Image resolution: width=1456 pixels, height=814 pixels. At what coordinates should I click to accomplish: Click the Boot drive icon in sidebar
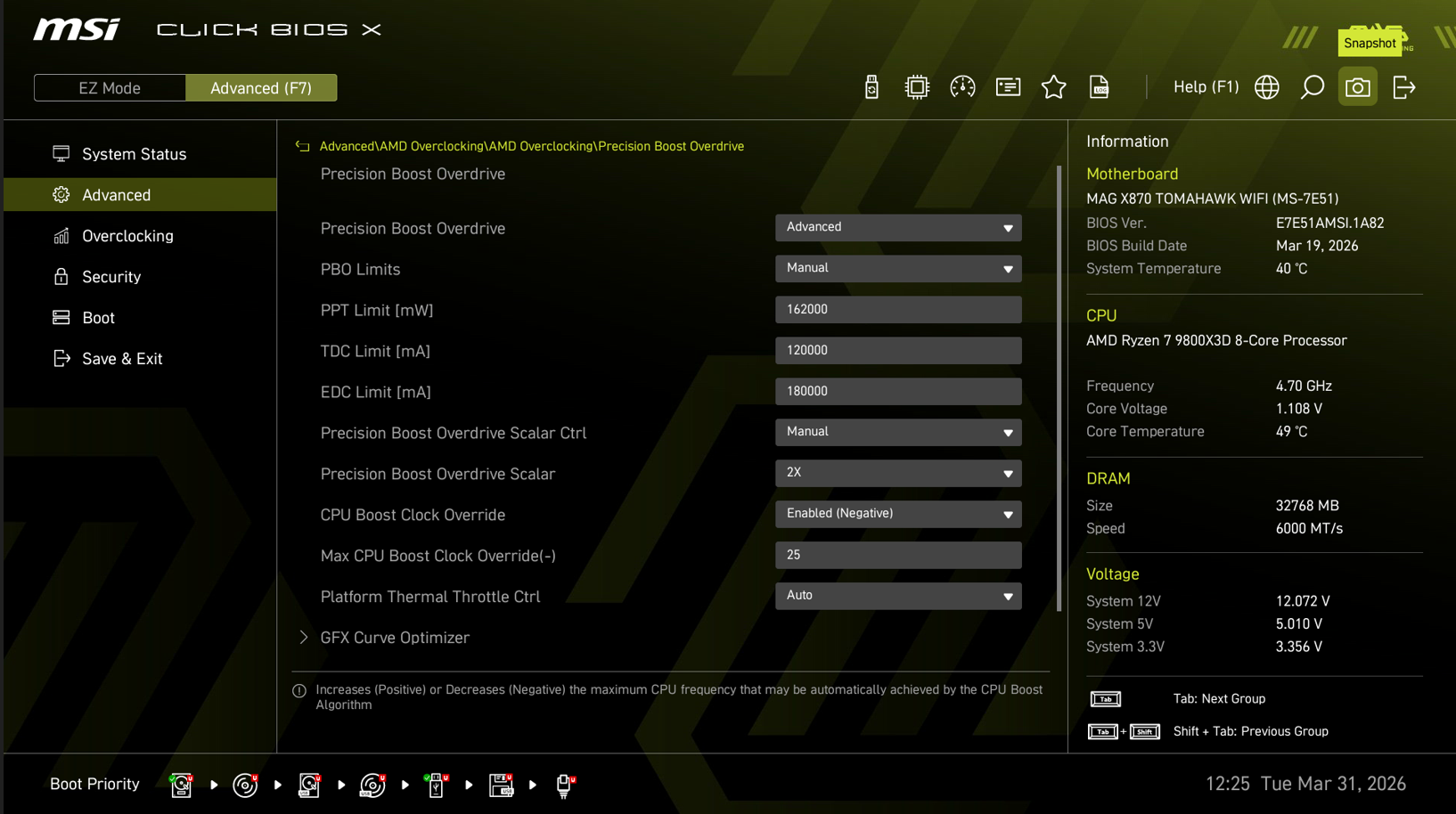click(x=61, y=318)
